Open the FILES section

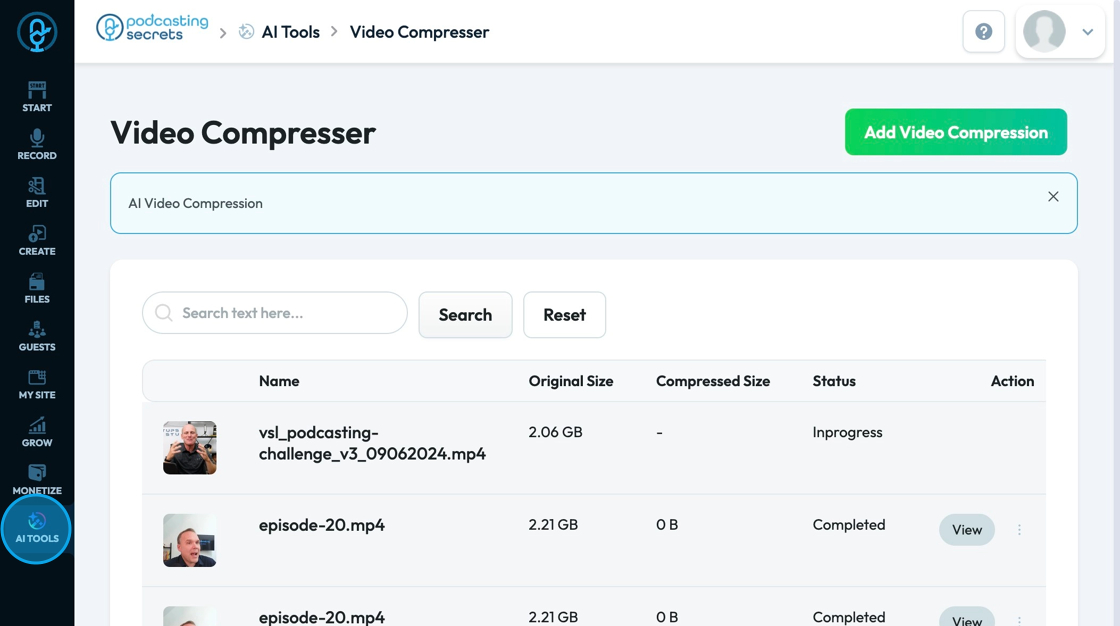click(x=37, y=288)
